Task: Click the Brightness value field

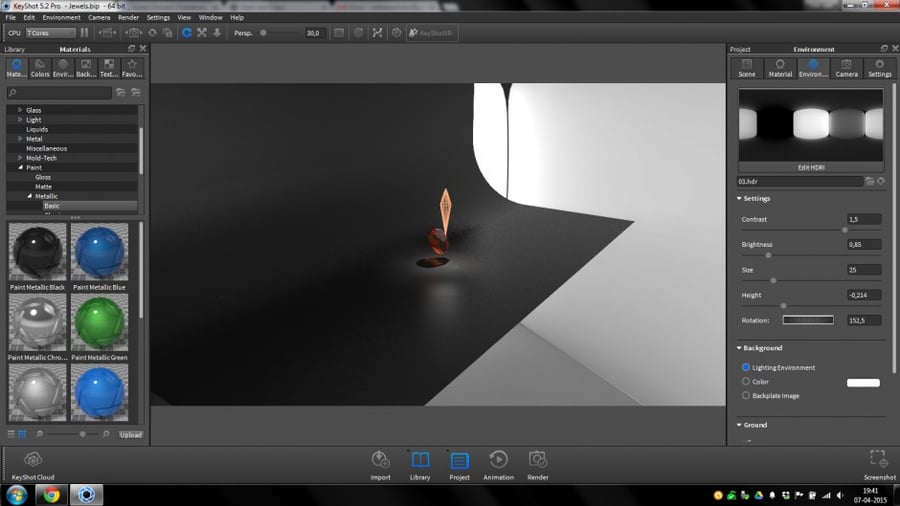Action: click(x=864, y=244)
